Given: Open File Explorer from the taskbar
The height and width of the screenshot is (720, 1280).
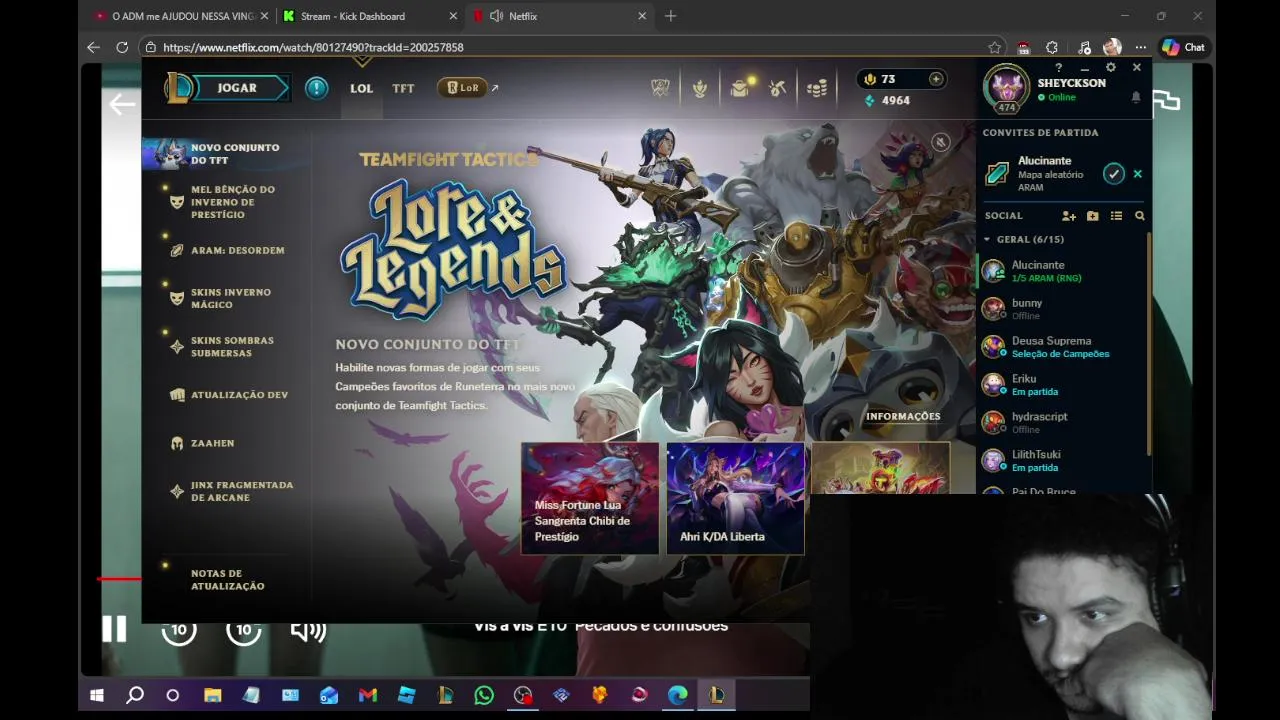Looking at the screenshot, I should [212, 695].
